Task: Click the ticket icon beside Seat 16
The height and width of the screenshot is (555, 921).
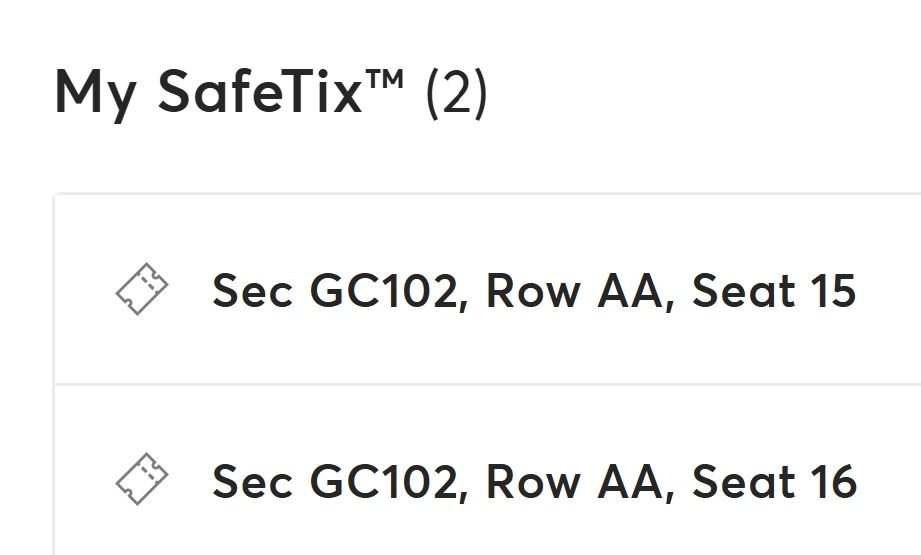Action: [x=142, y=480]
